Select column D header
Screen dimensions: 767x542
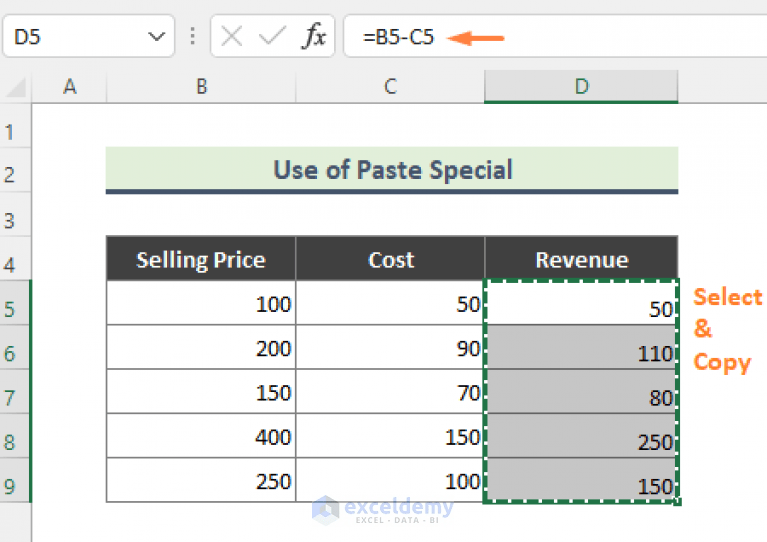click(x=581, y=87)
